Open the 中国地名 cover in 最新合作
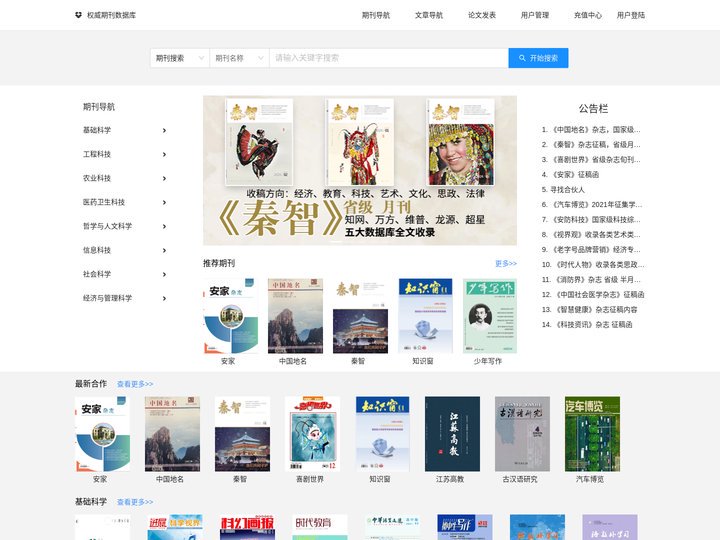720x540 pixels. coord(172,434)
